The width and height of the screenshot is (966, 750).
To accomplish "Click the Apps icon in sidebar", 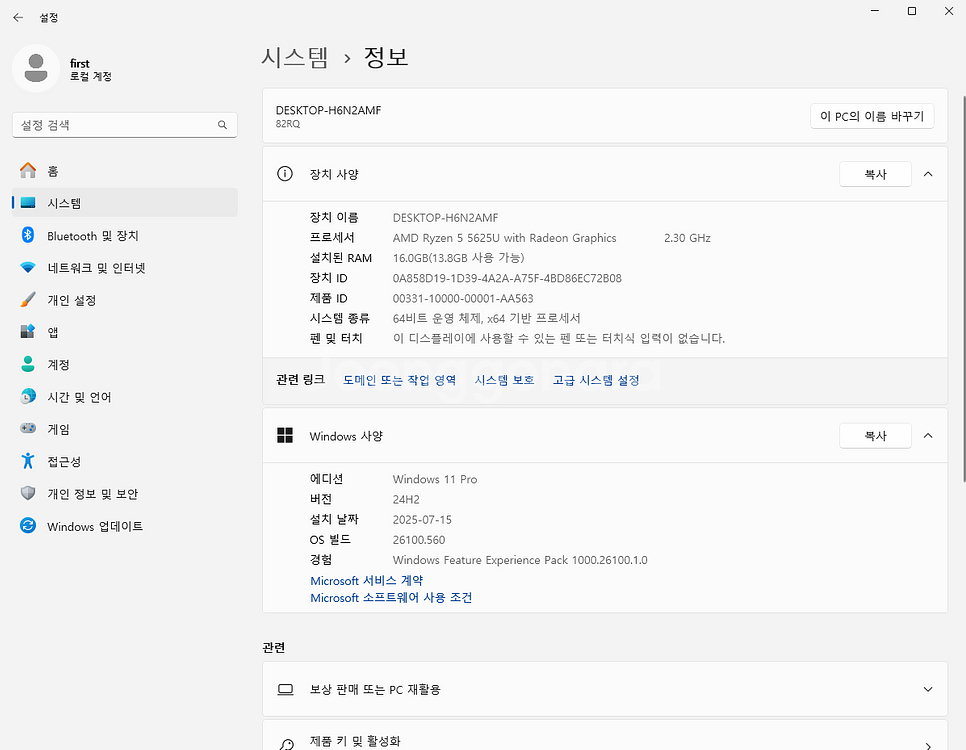I will pyautogui.click(x=28, y=332).
